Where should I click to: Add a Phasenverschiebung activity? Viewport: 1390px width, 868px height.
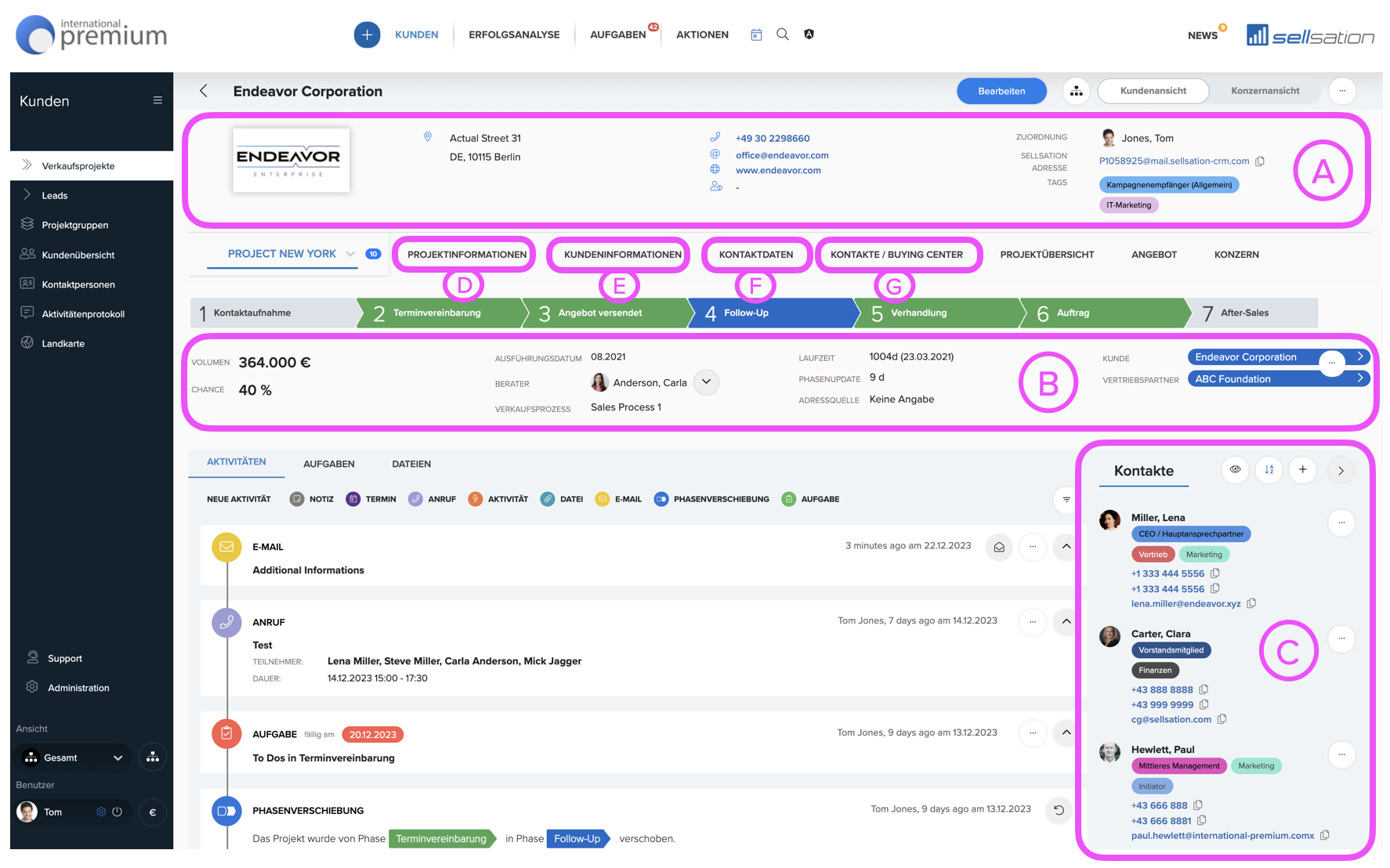tap(711, 499)
